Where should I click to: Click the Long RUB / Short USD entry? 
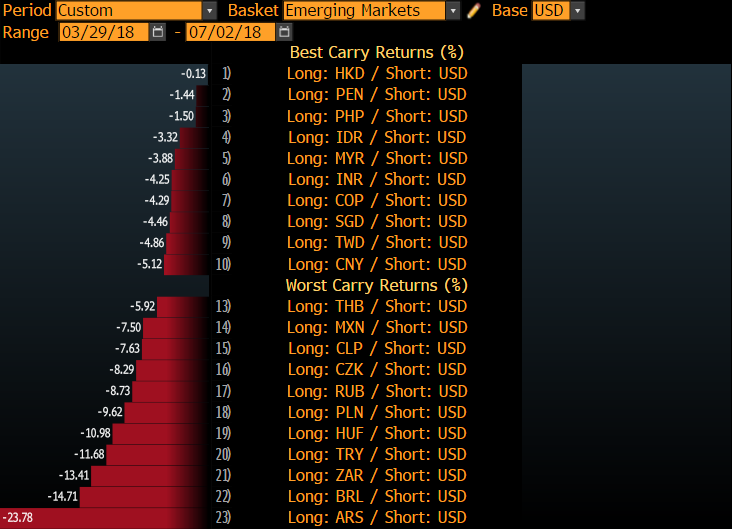376,391
